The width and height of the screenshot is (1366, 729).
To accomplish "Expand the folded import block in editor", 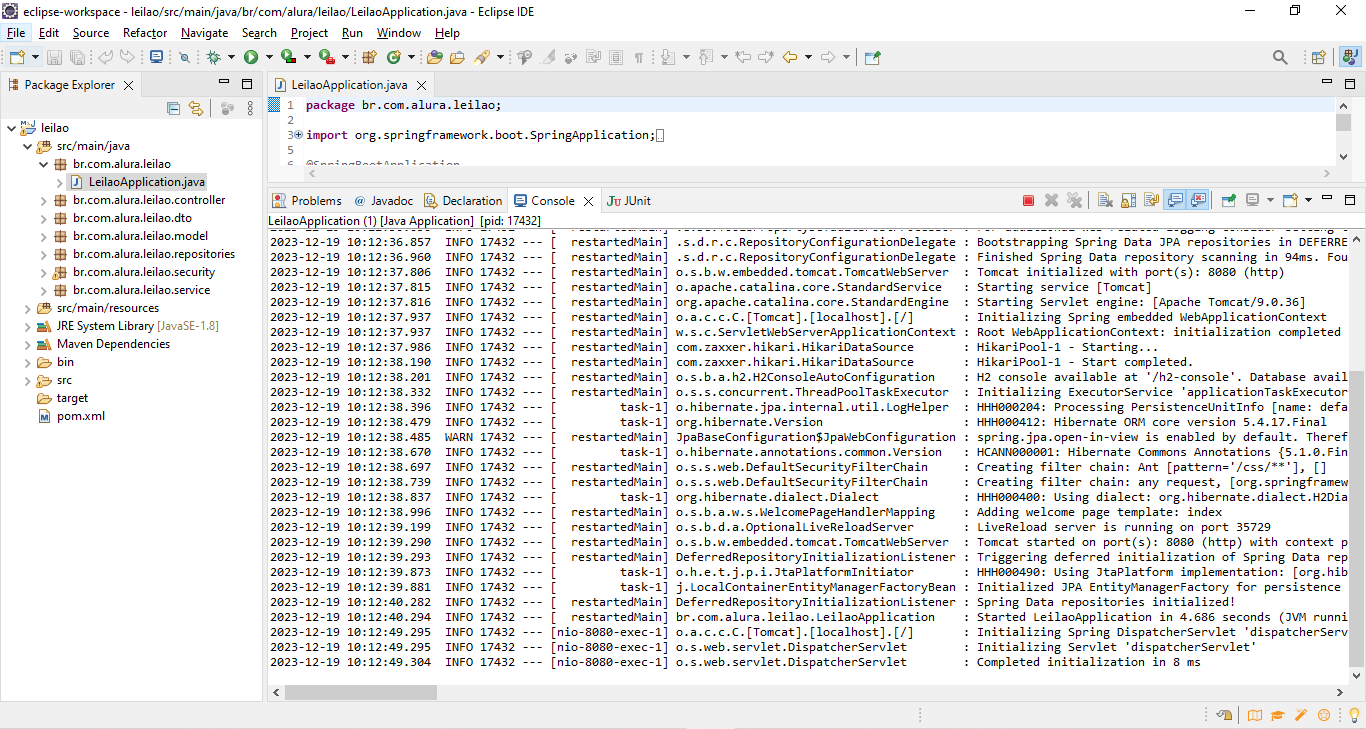I will pos(296,135).
